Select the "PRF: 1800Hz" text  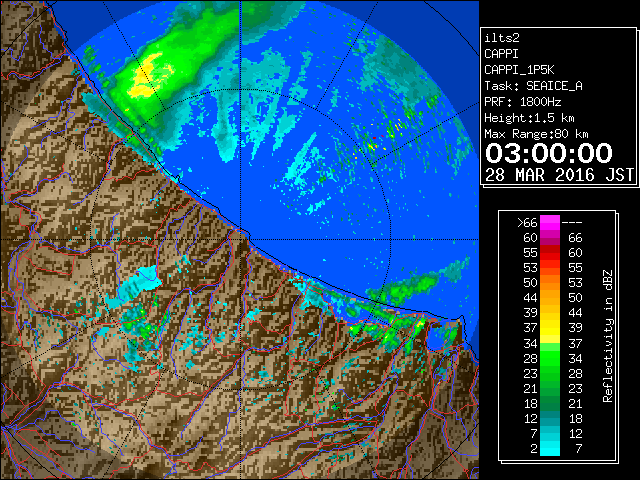(x=522, y=102)
